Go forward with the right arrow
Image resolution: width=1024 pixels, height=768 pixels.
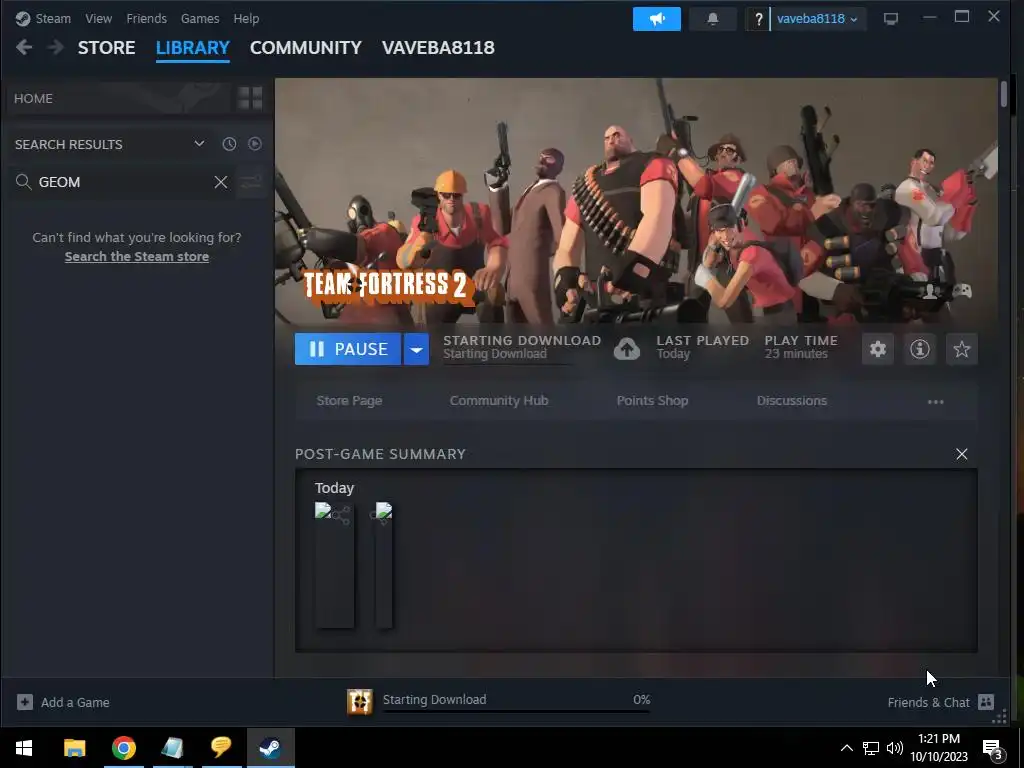(x=56, y=47)
